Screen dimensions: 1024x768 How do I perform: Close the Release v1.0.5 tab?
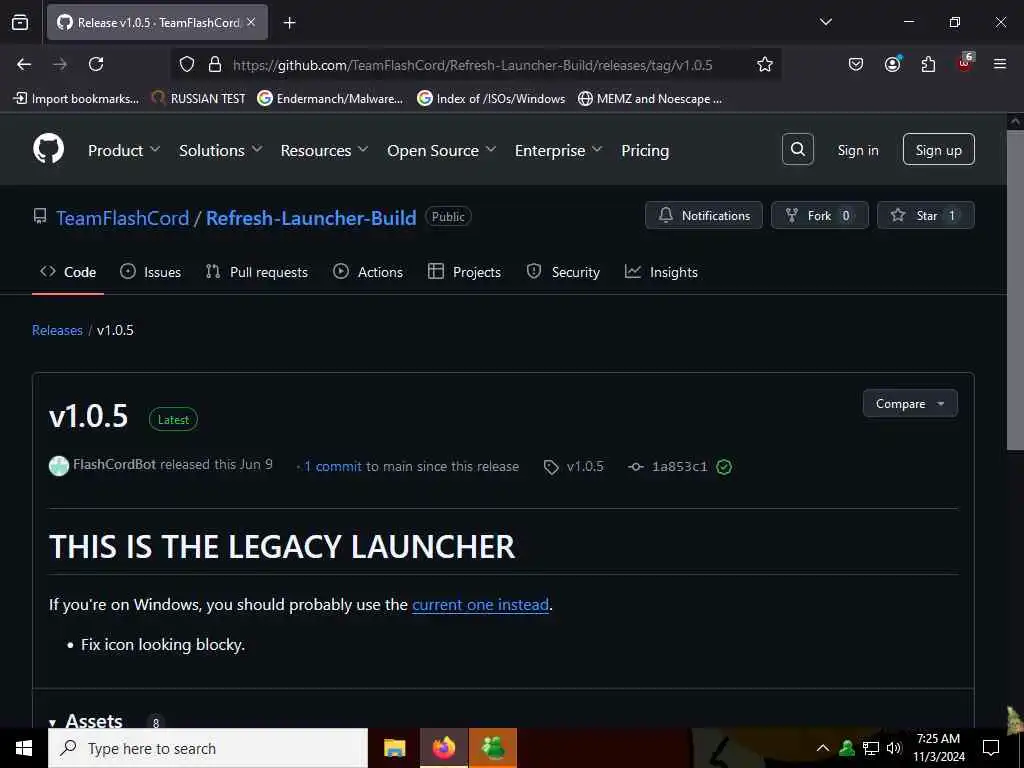coord(251,22)
